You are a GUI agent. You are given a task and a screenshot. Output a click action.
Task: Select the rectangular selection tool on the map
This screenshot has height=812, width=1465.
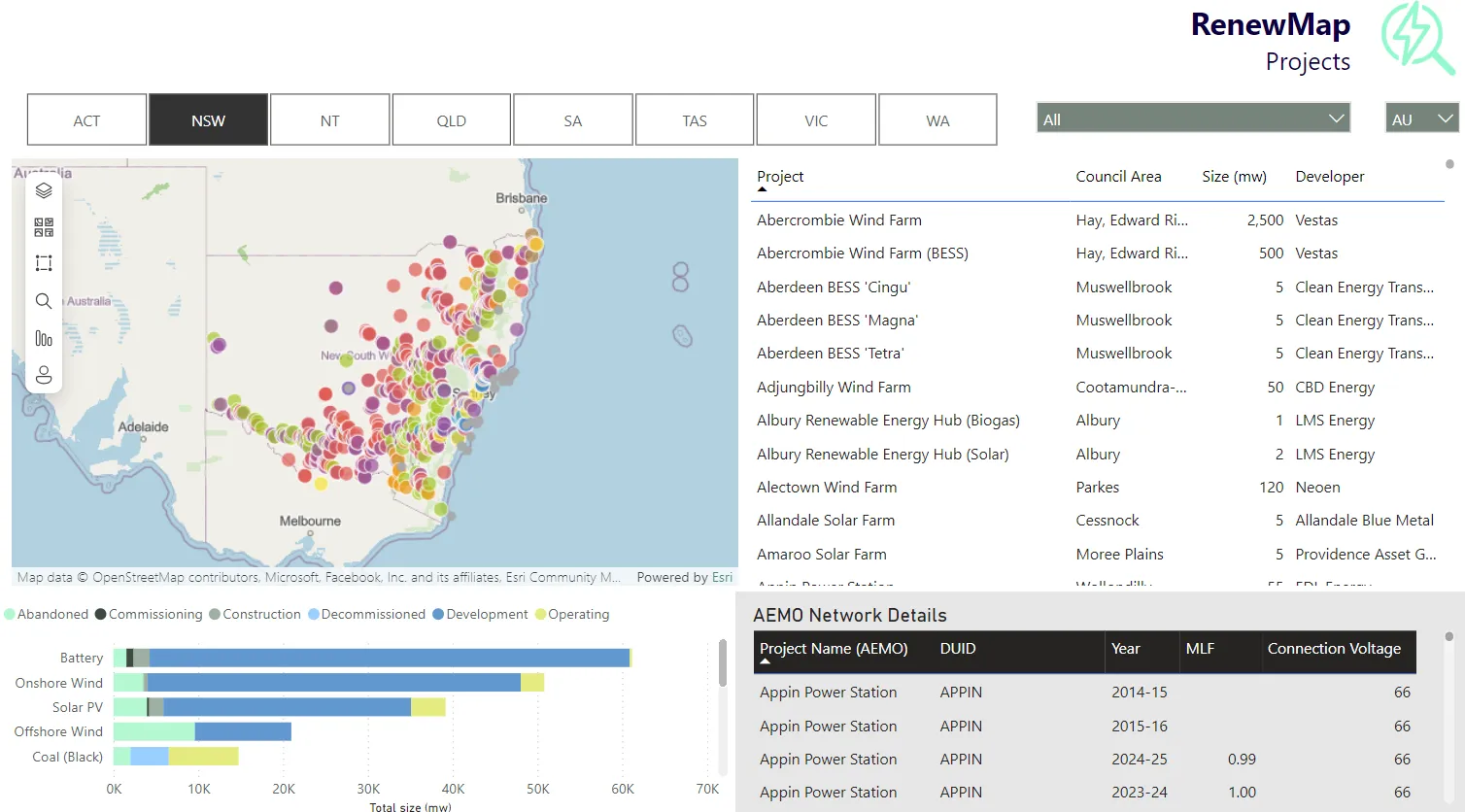click(x=43, y=262)
